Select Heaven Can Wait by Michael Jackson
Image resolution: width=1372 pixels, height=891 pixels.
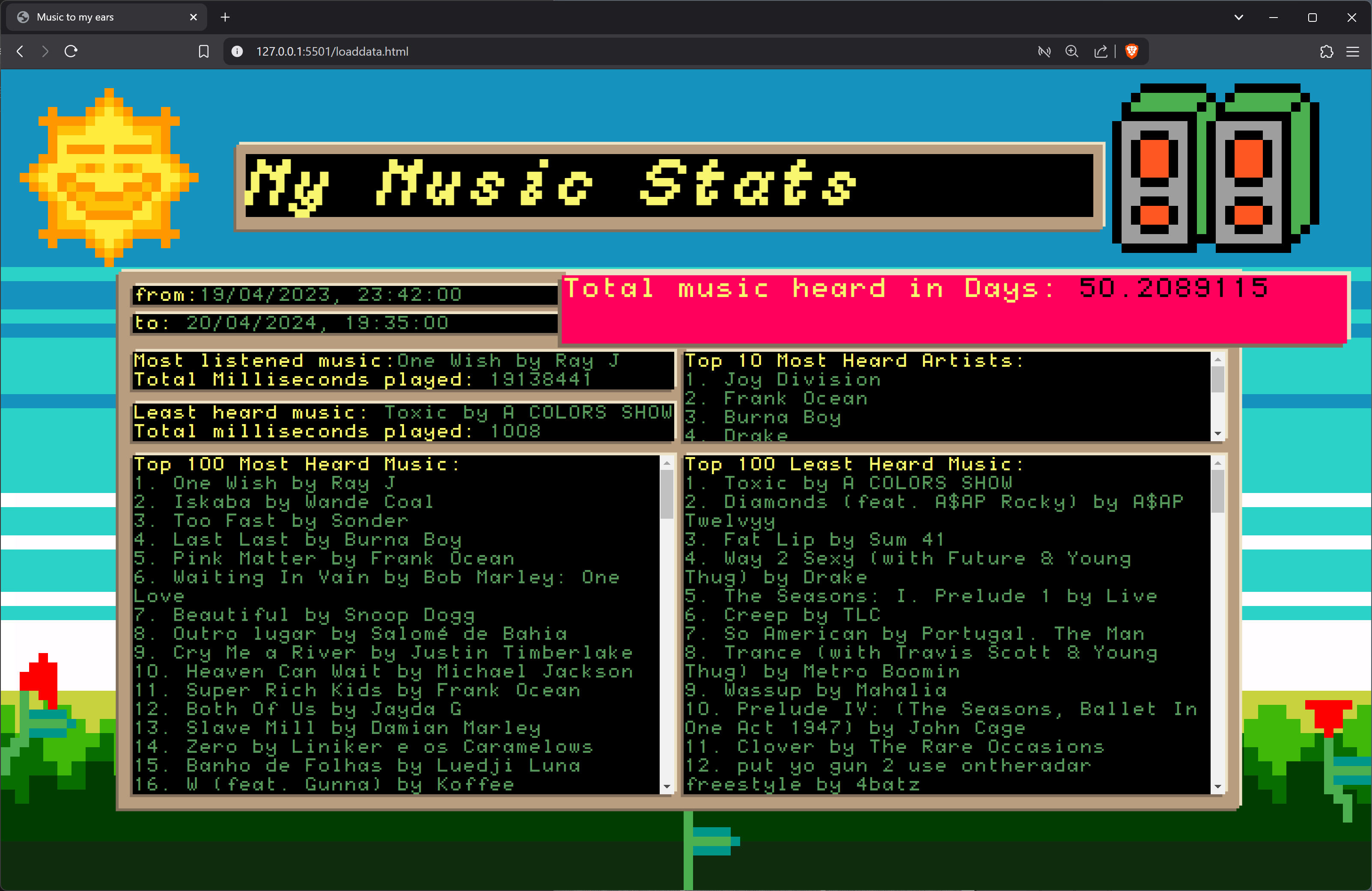384,672
